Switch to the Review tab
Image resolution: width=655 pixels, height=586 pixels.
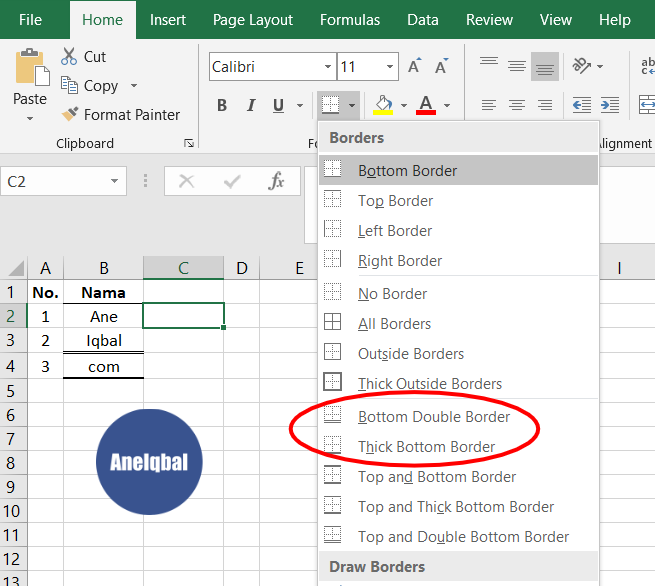point(489,20)
